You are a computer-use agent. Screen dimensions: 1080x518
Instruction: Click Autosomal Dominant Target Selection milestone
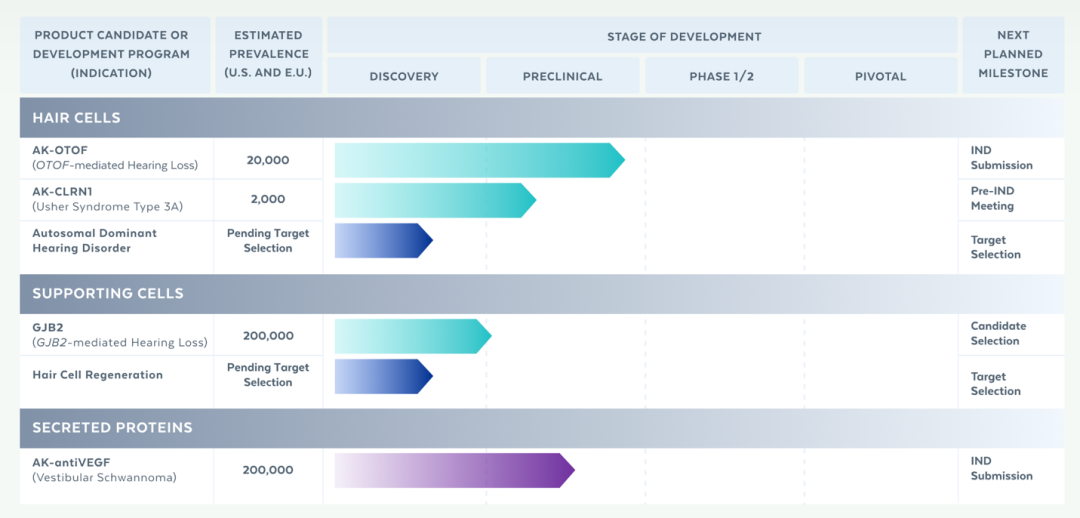(x=995, y=247)
